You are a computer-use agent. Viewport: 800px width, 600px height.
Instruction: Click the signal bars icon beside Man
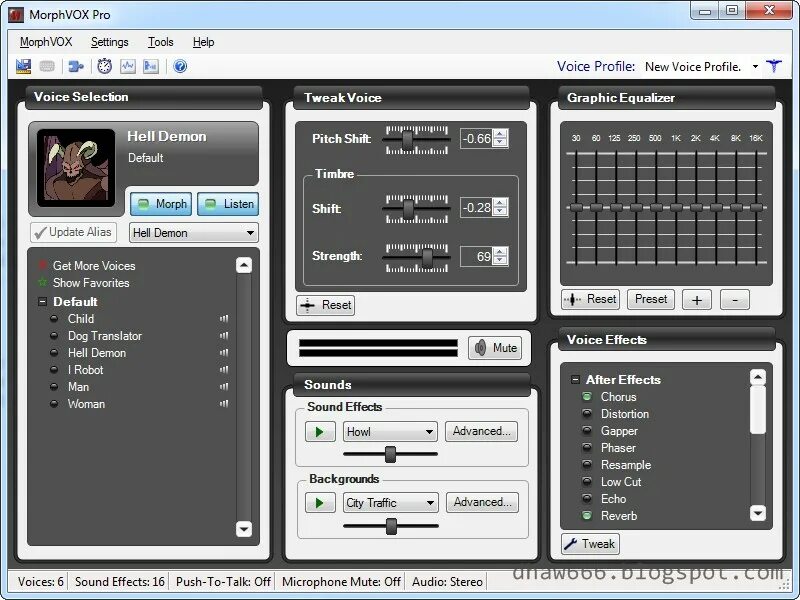[224, 387]
